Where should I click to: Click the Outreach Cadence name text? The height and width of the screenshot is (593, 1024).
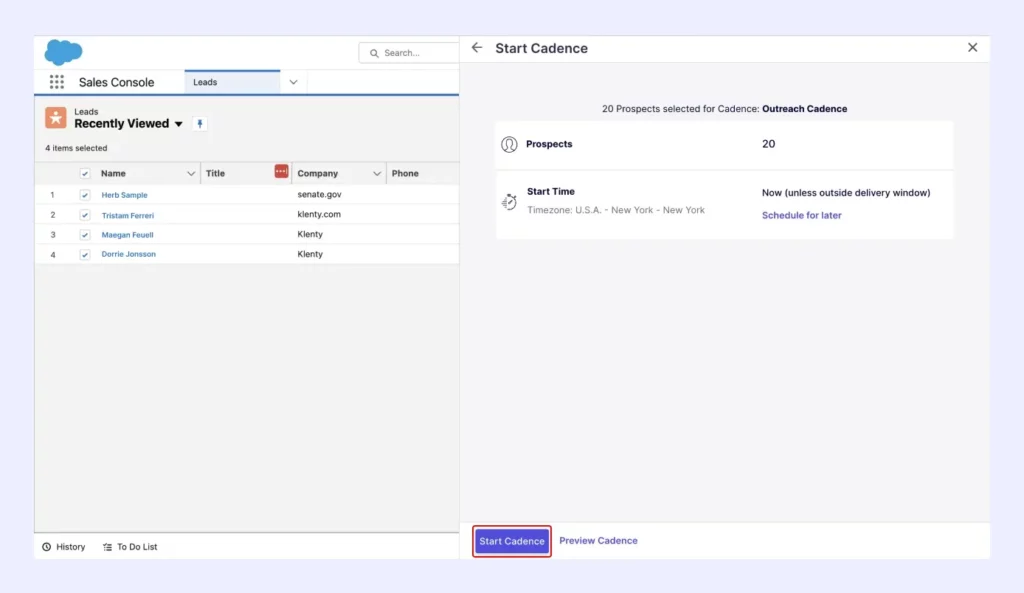(x=805, y=109)
